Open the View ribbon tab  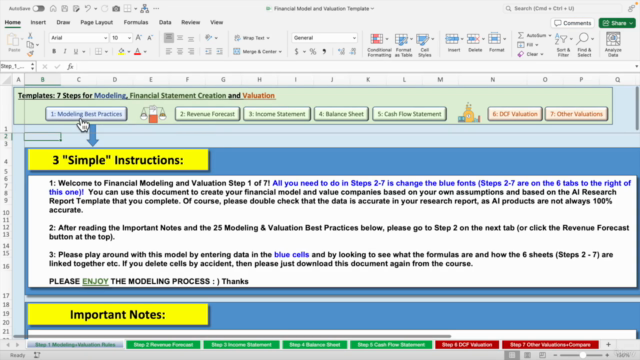pyautogui.click(x=216, y=22)
